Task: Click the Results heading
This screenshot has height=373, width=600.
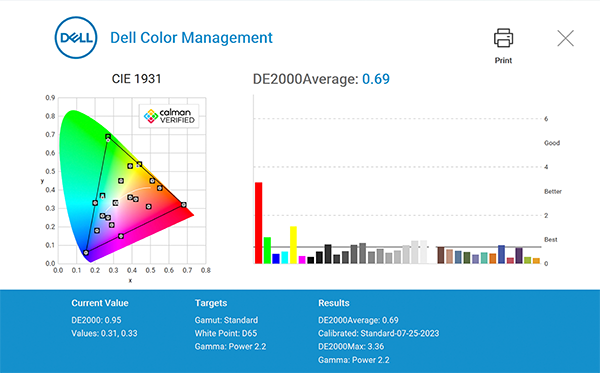Action: [334, 303]
